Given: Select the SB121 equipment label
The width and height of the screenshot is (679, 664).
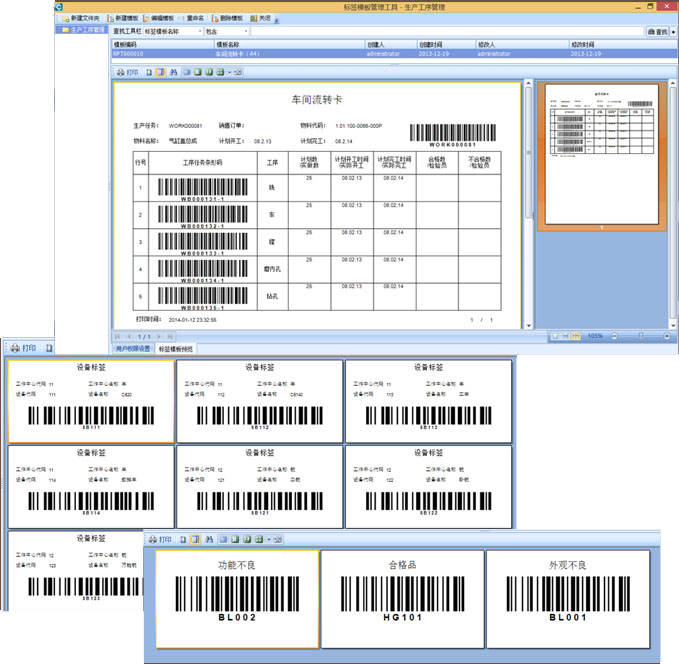Looking at the screenshot, I should [260, 487].
